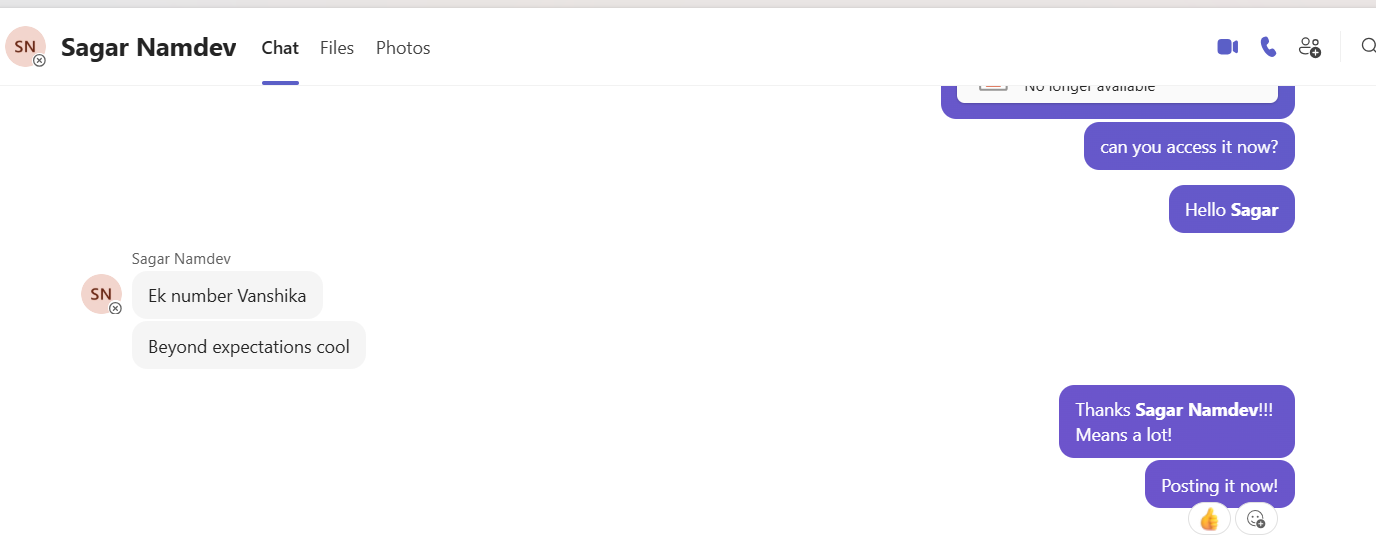Click the thumbs up reaction

pos(1209,519)
